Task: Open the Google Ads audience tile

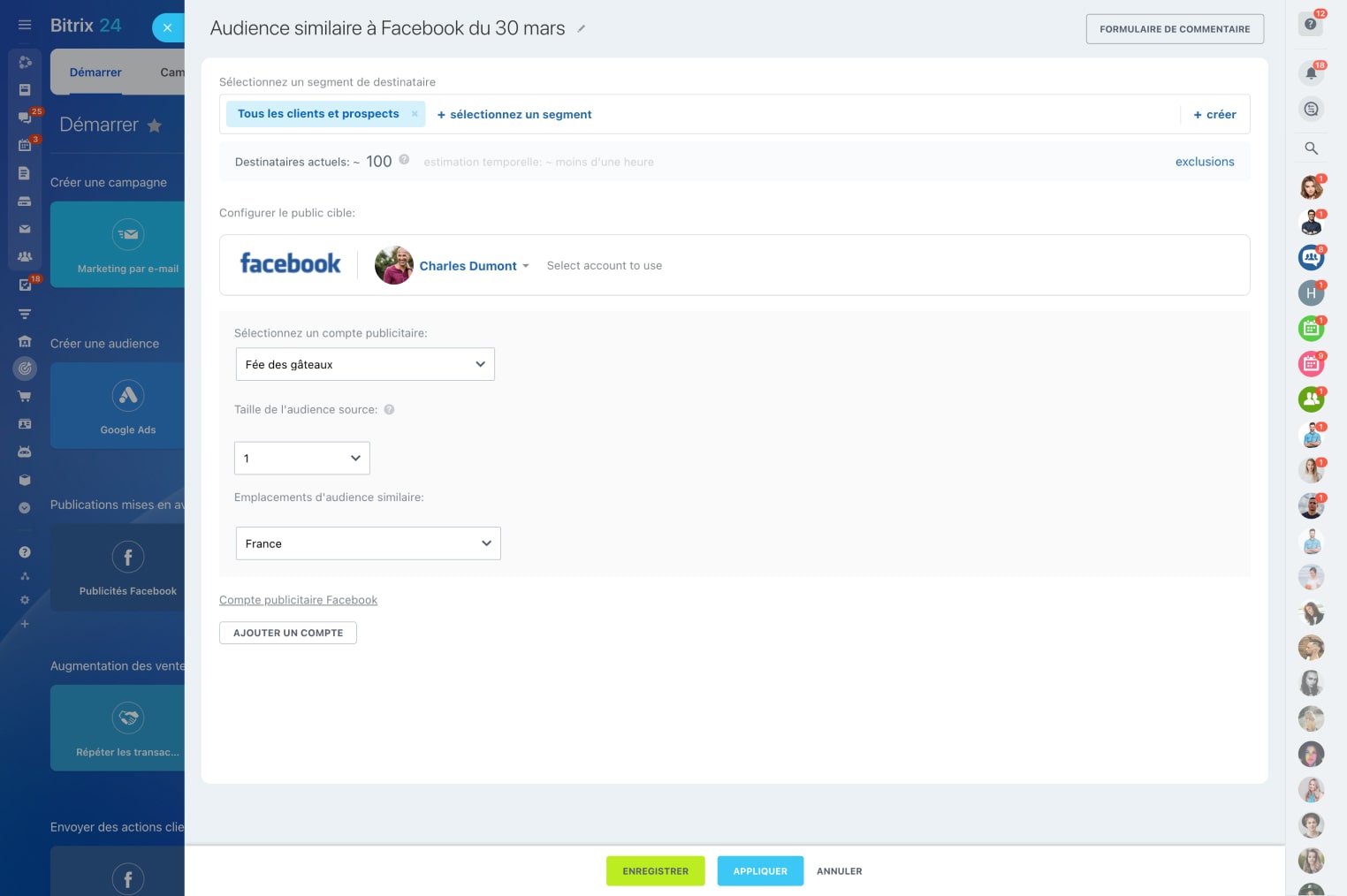Action: pyautogui.click(x=128, y=406)
